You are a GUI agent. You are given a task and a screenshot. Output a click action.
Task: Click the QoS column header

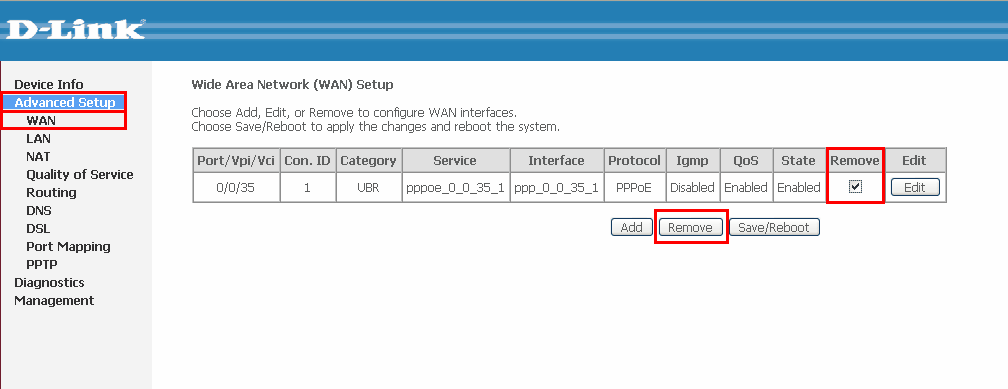pos(746,161)
